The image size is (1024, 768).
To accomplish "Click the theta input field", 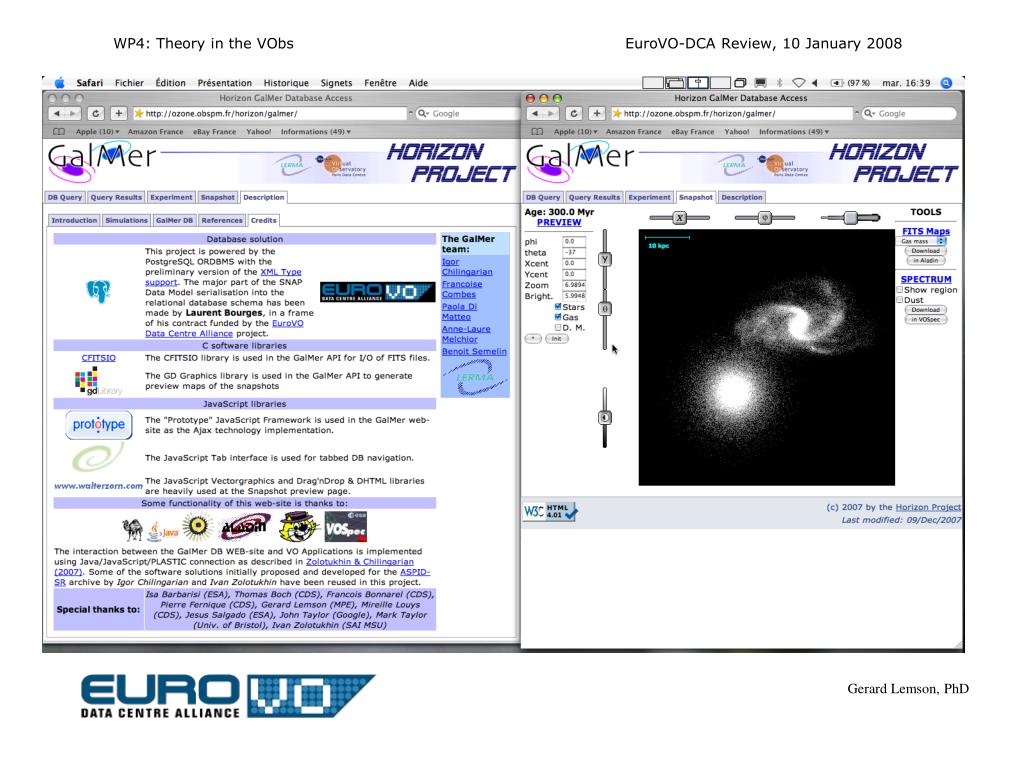I will coord(574,253).
